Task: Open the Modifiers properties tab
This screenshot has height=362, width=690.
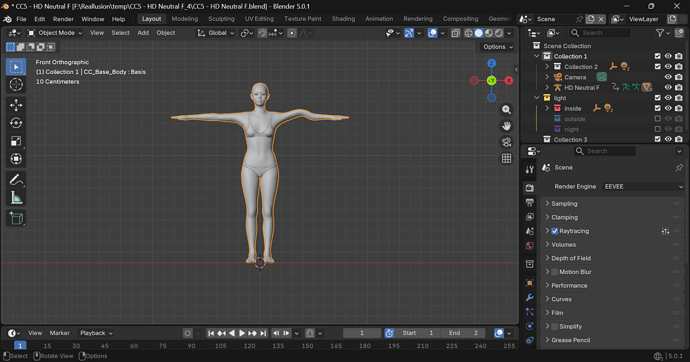Action: [530, 297]
